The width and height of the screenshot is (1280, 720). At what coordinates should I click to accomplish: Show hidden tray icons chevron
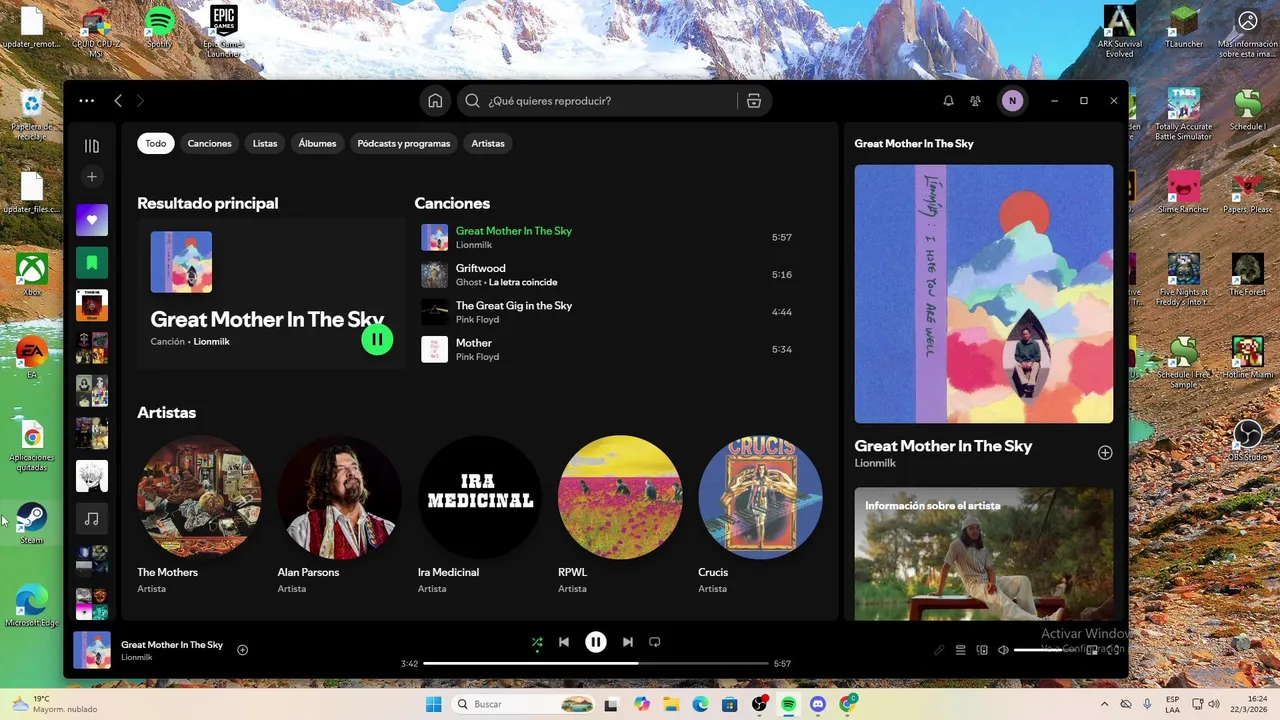pos(1104,705)
